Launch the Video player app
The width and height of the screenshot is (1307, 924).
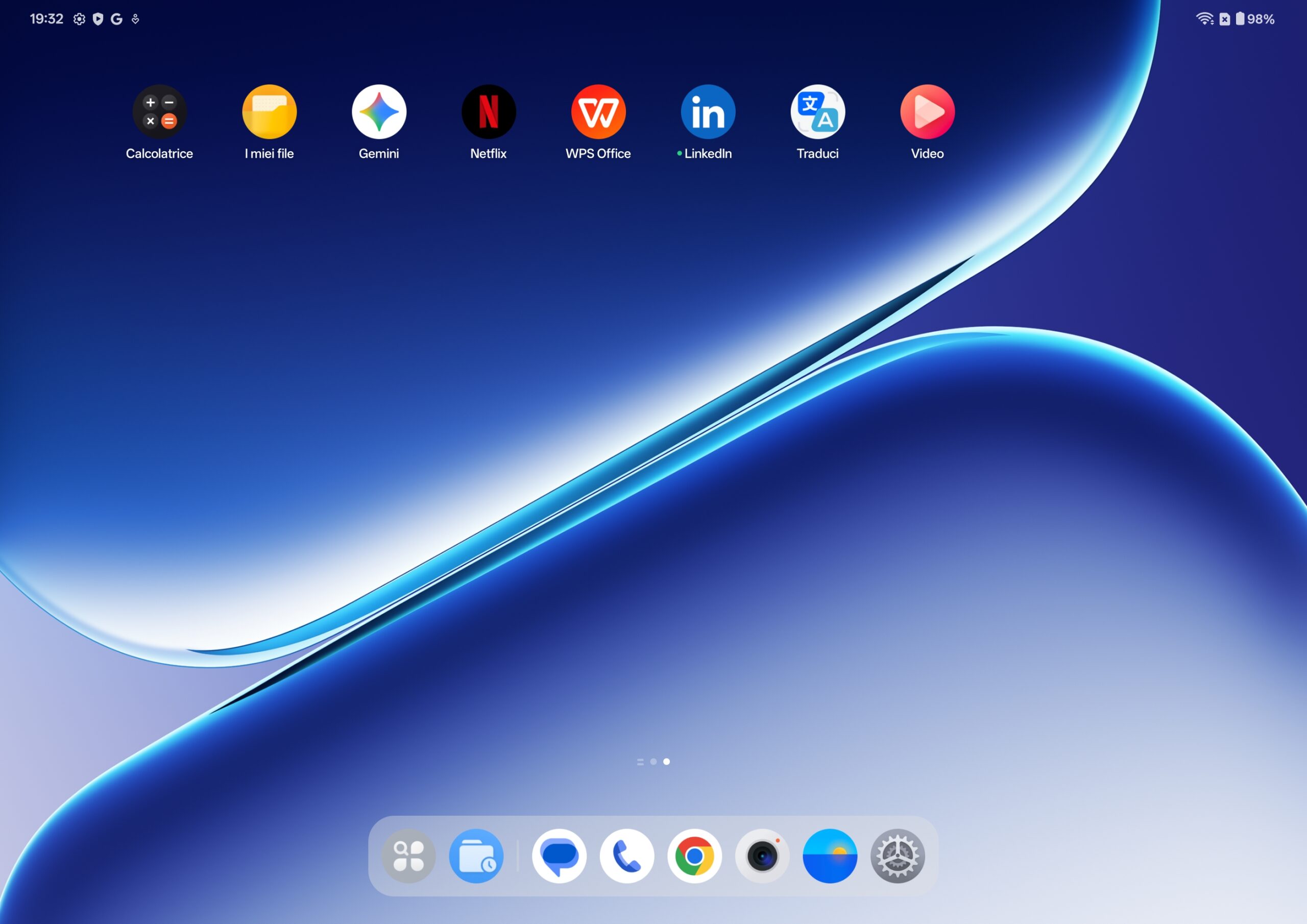(x=927, y=112)
